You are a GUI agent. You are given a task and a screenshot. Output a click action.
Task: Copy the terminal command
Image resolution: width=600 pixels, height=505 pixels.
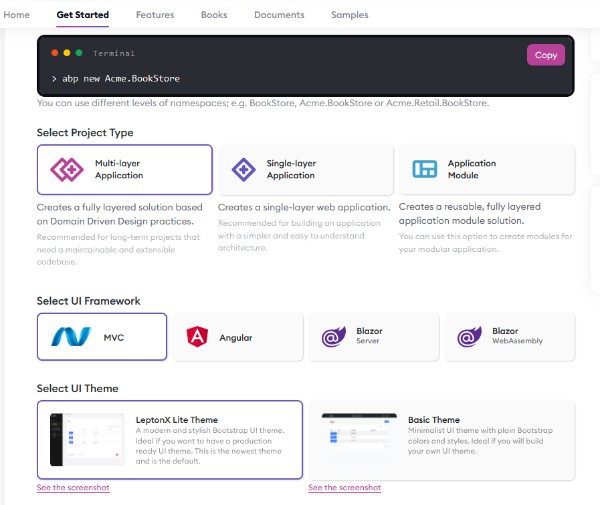pyautogui.click(x=546, y=55)
